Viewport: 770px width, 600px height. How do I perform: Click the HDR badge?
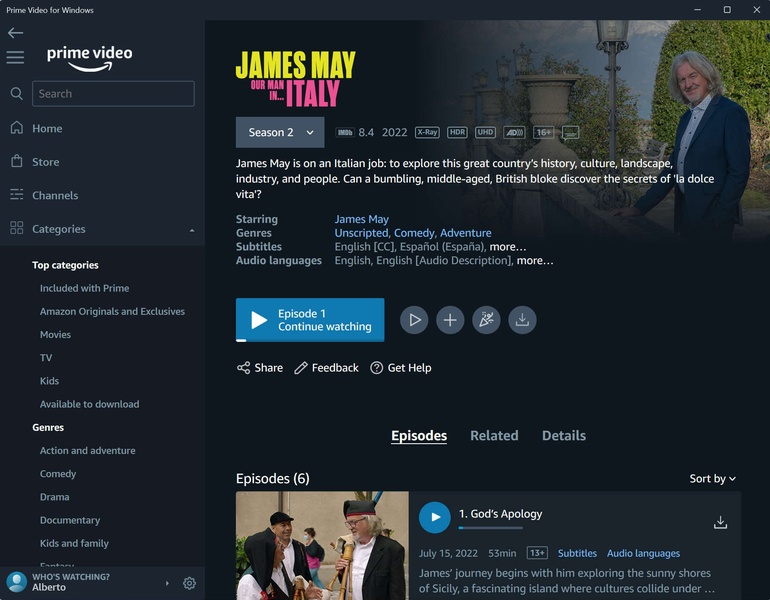[x=457, y=132]
